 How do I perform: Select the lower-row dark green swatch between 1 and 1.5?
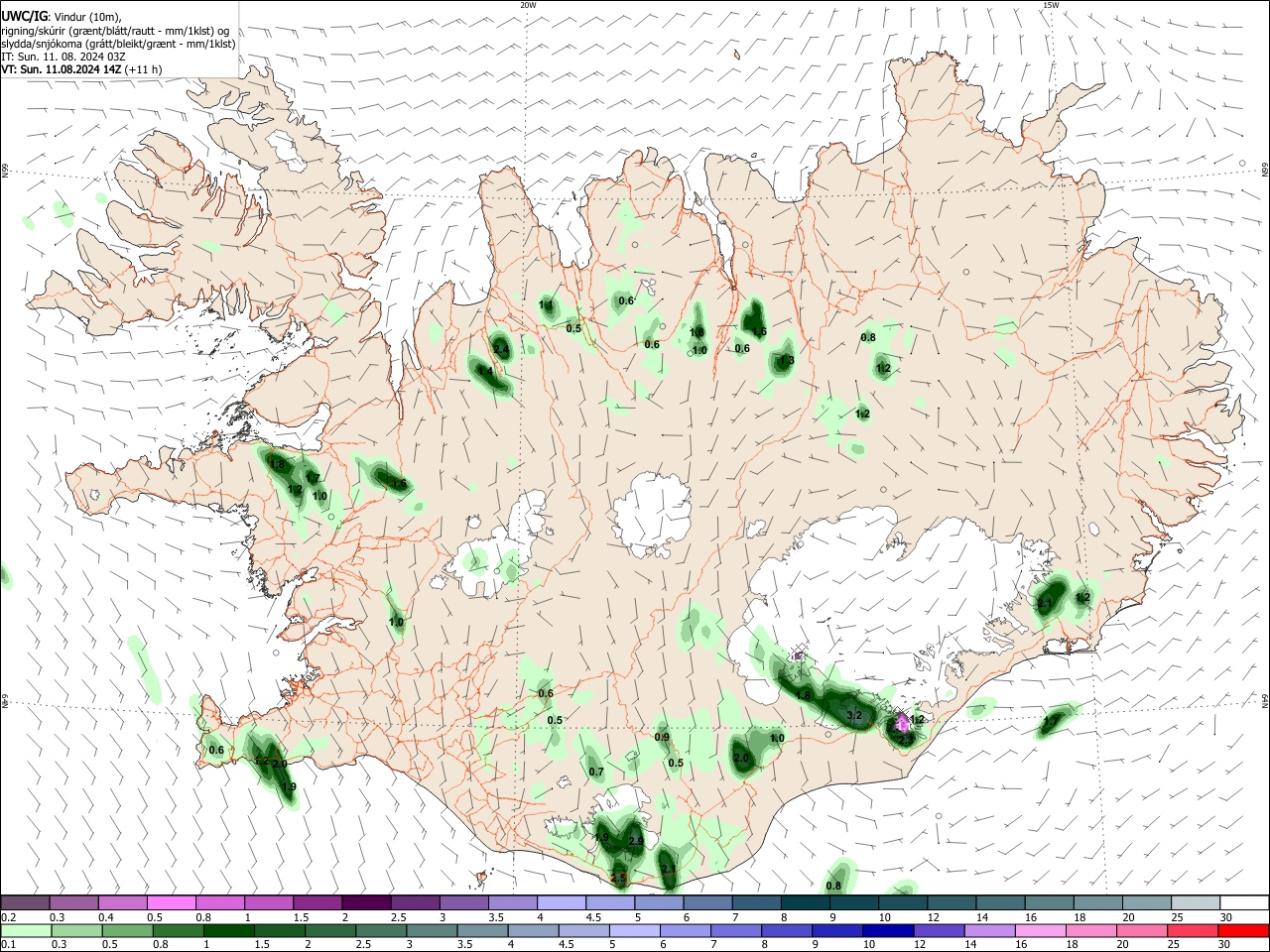[x=227, y=930]
